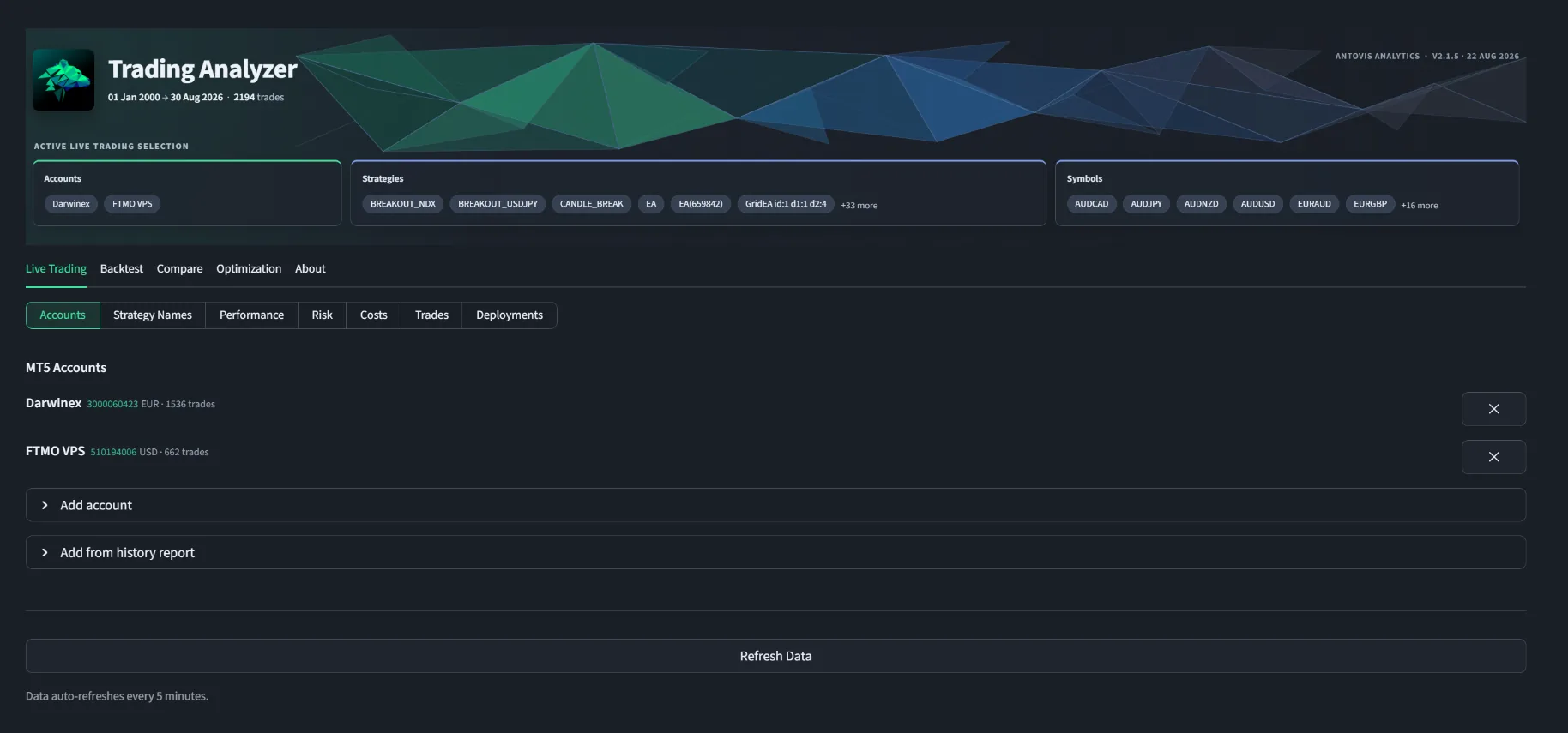Image resolution: width=1568 pixels, height=733 pixels.
Task: Click the MT5 Accounts heading
Action: click(66, 368)
